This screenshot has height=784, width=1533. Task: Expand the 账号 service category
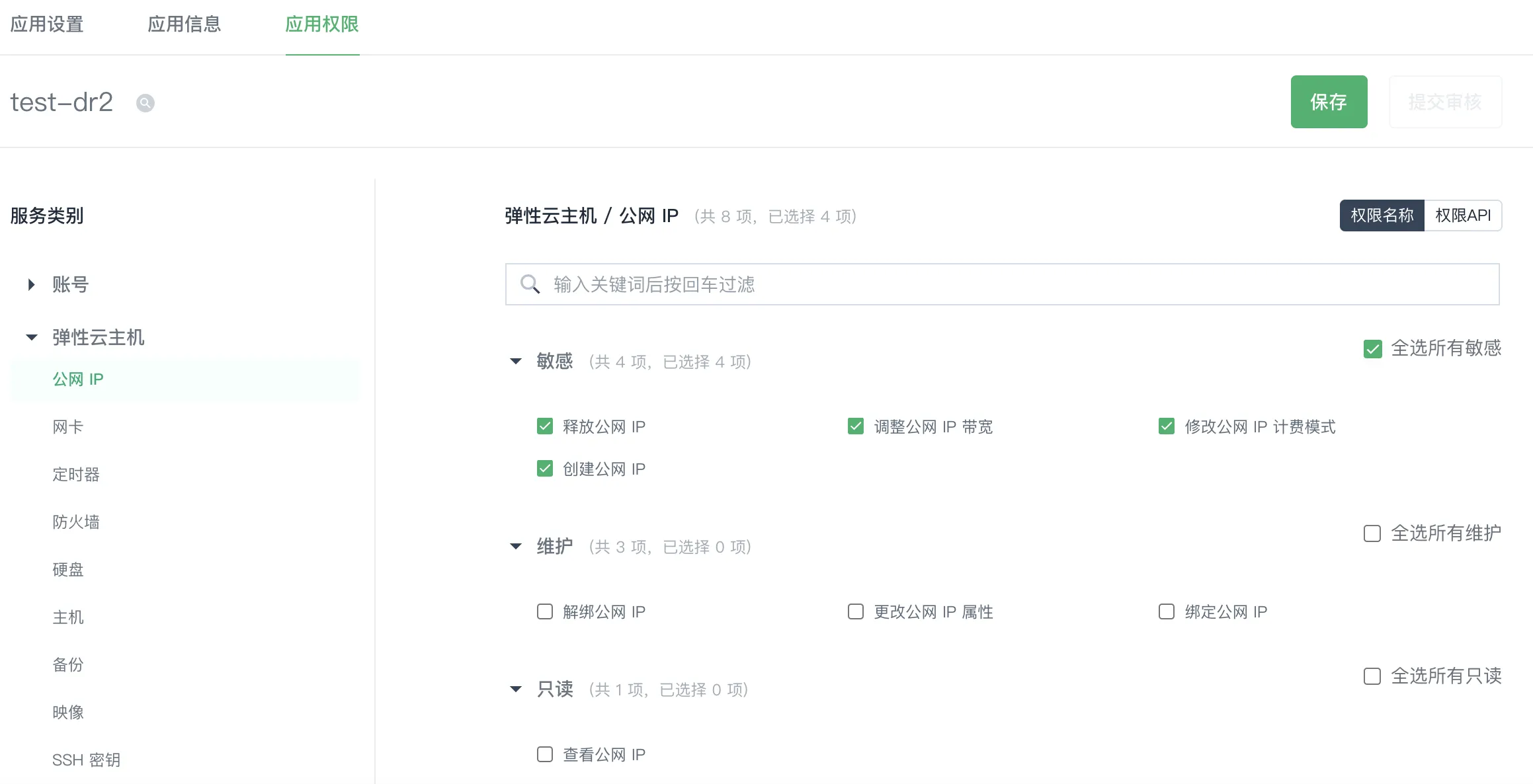tap(31, 285)
